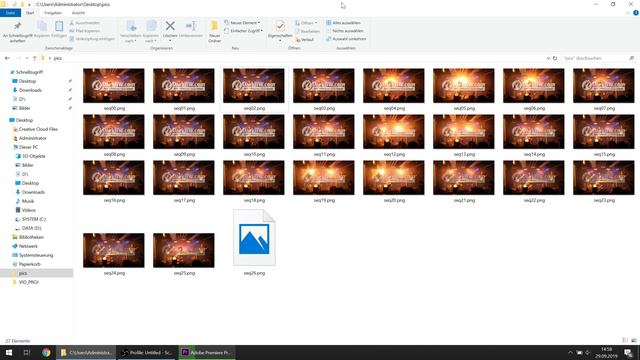Image resolution: width=640 pixels, height=360 pixels.
Task: Switch to the Ansicht ribbon tab
Action: [78, 13]
